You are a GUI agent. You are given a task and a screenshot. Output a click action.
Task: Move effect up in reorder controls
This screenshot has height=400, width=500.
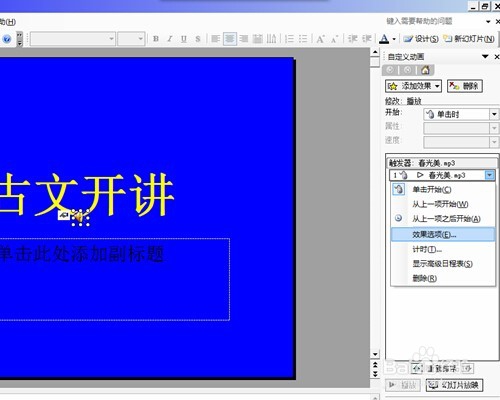click(417, 368)
